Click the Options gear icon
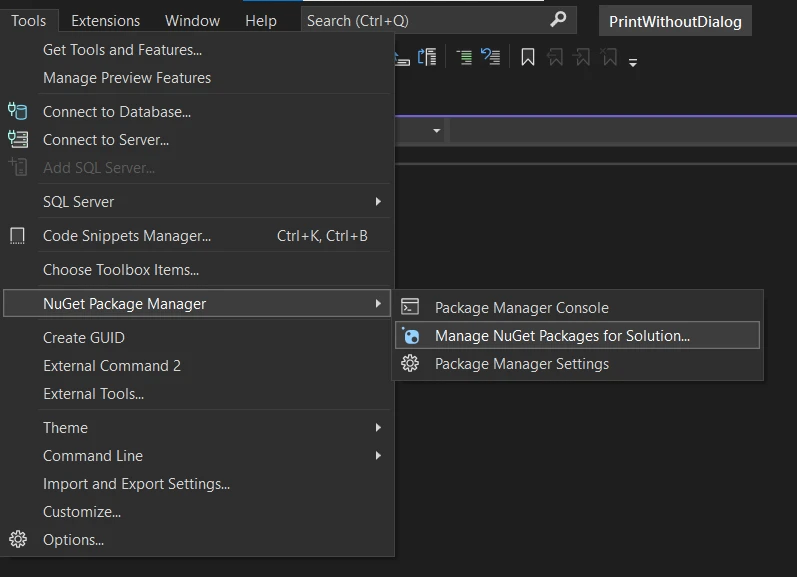Viewport: 797px width, 577px height. point(17,539)
